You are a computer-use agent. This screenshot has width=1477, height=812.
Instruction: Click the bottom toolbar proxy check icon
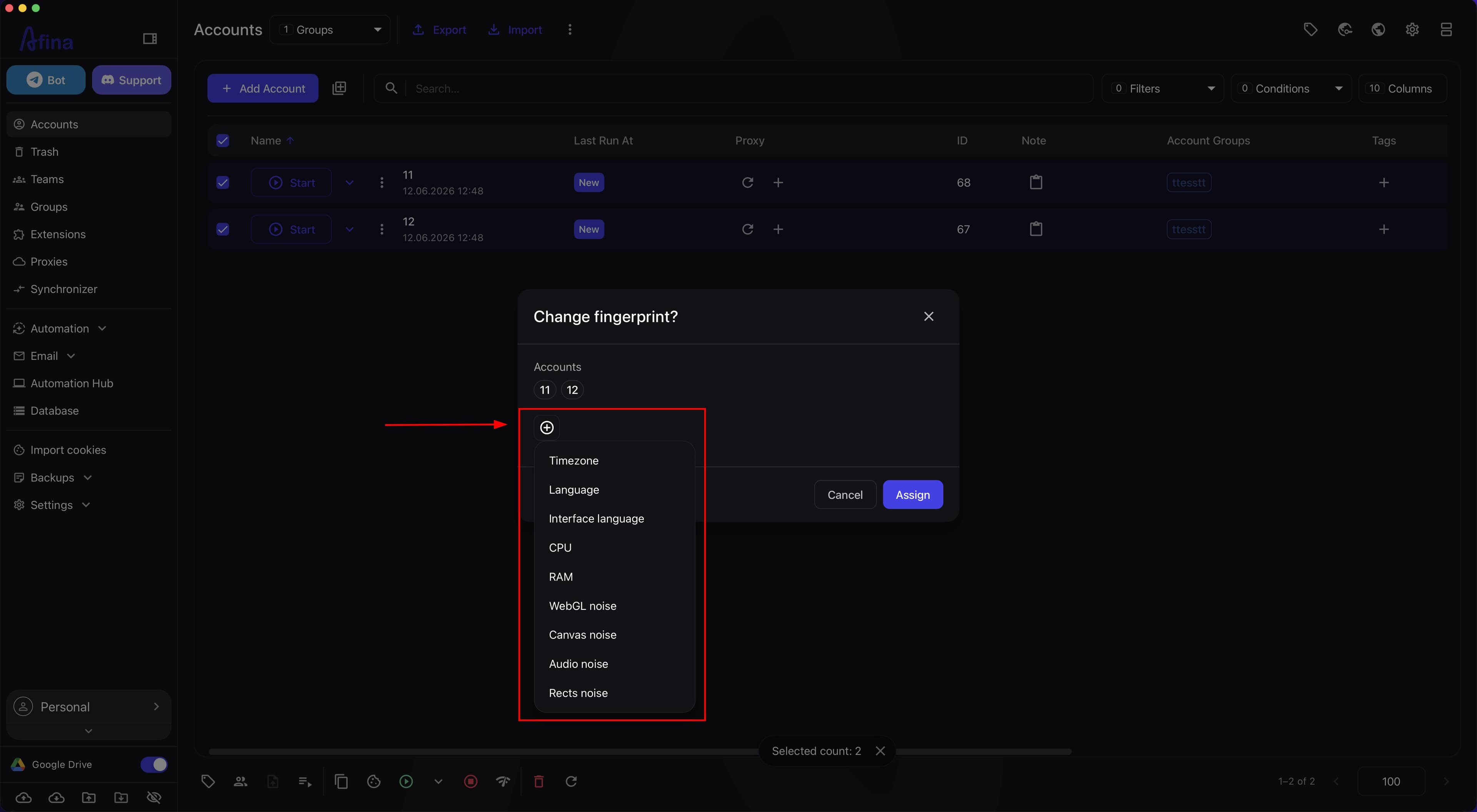click(503, 781)
